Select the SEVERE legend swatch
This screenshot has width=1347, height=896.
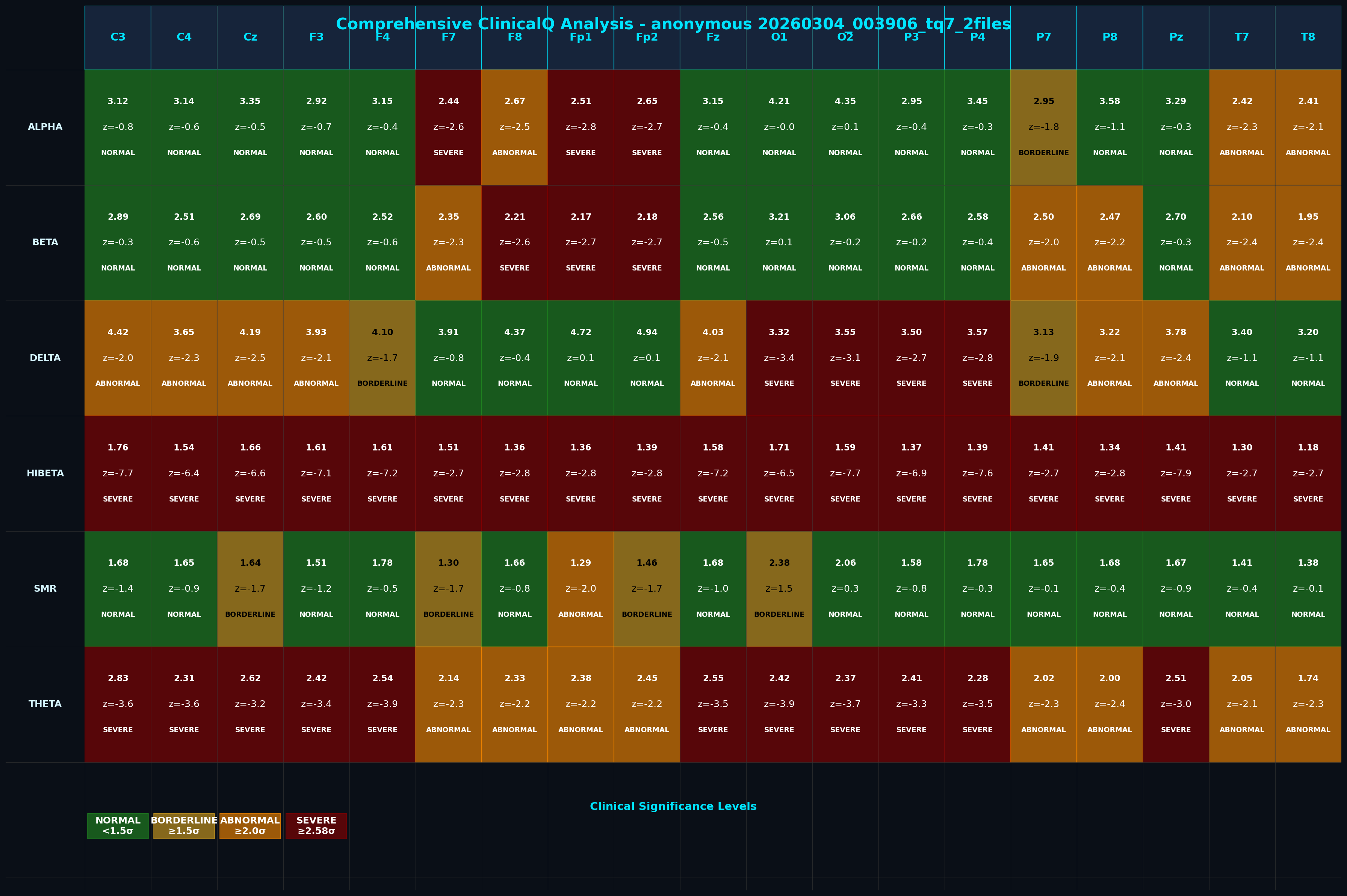[316, 826]
